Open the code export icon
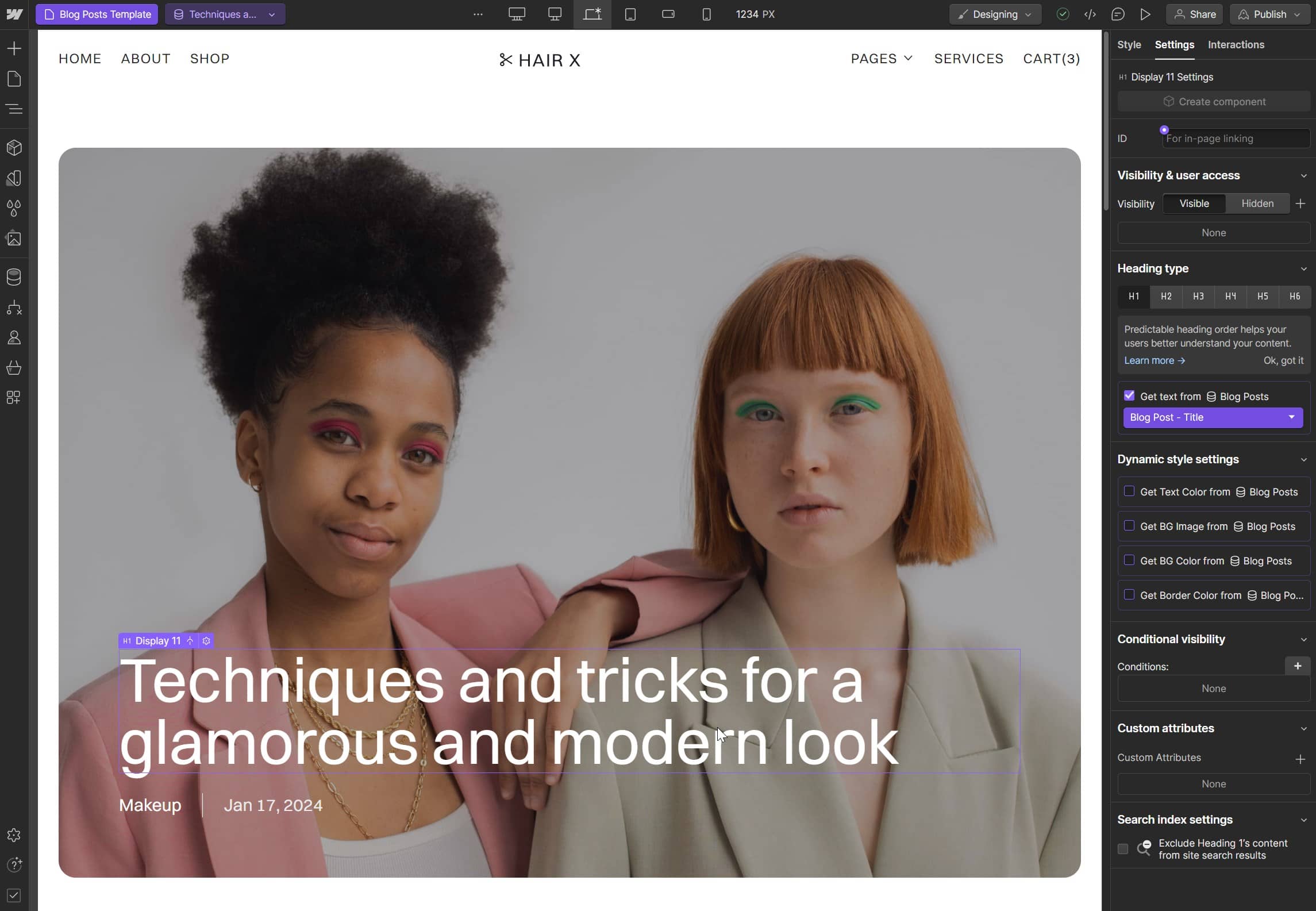The height and width of the screenshot is (911, 1316). [x=1090, y=14]
